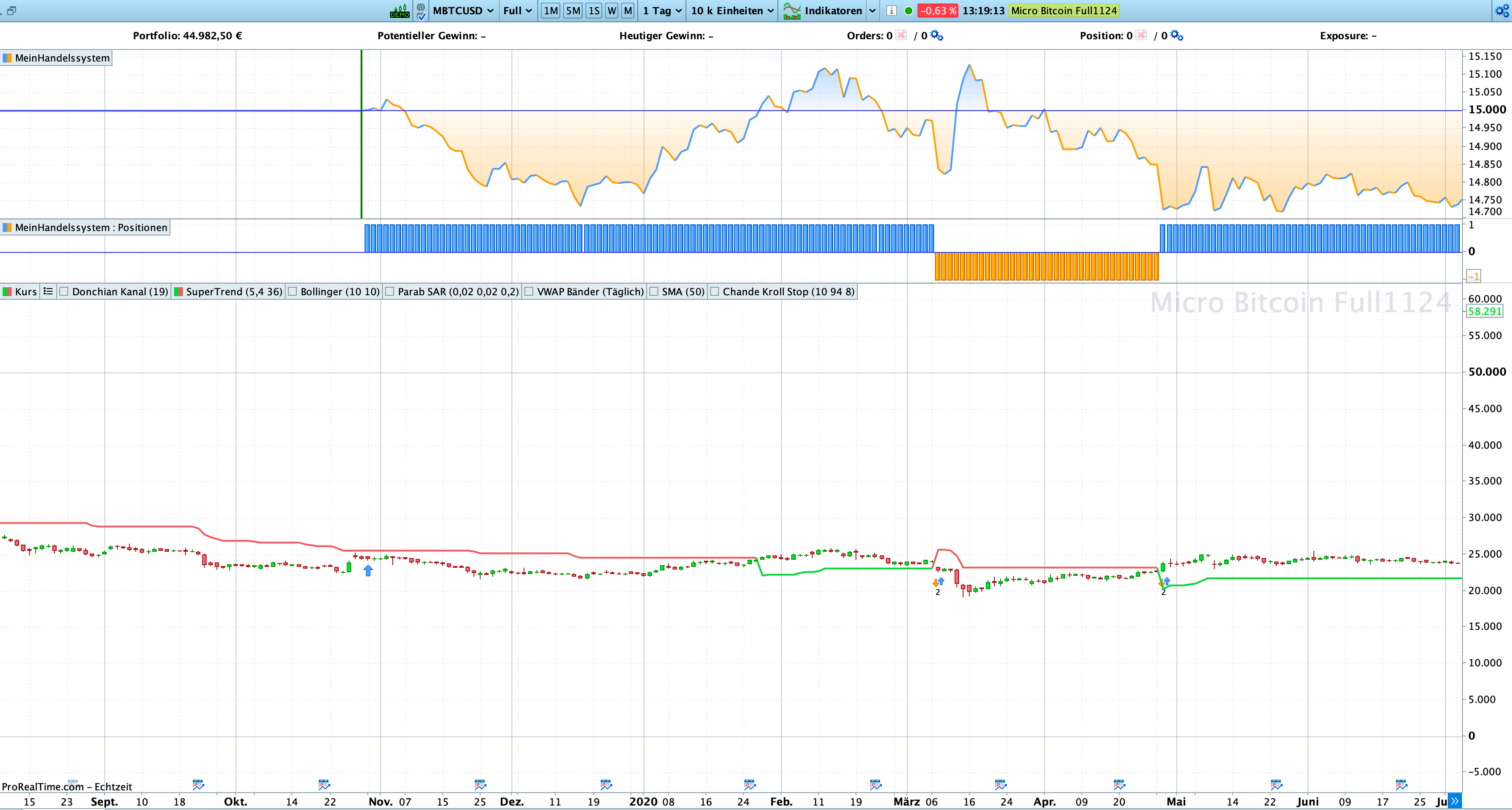This screenshot has height=810, width=1512.
Task: Click the SuperTrend red-green color swatch
Action: (179, 292)
